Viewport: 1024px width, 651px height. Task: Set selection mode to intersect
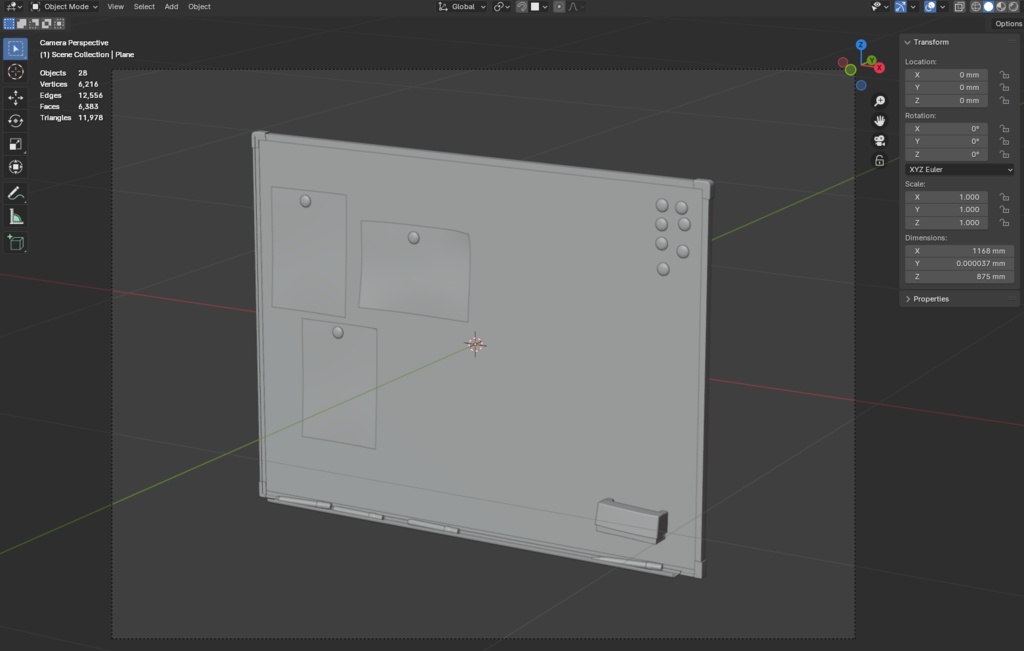[x=59, y=24]
